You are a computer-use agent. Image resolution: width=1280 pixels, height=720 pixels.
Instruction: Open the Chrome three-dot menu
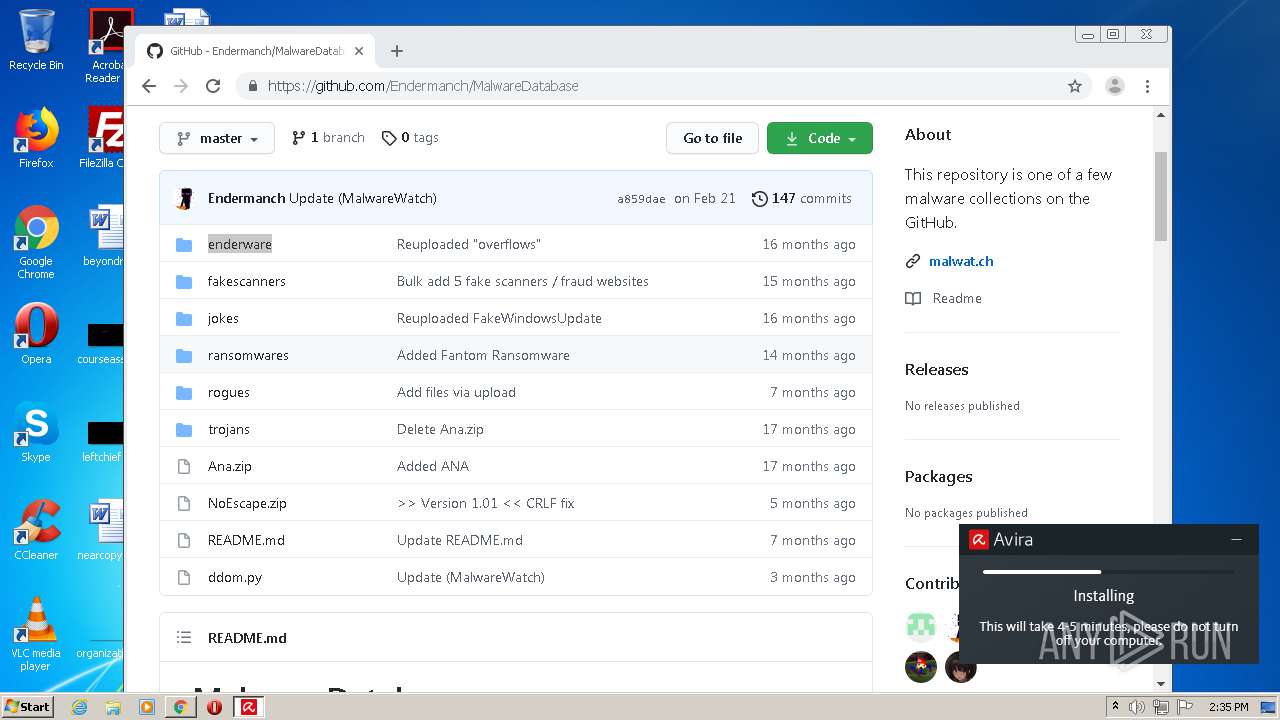[x=1148, y=86]
